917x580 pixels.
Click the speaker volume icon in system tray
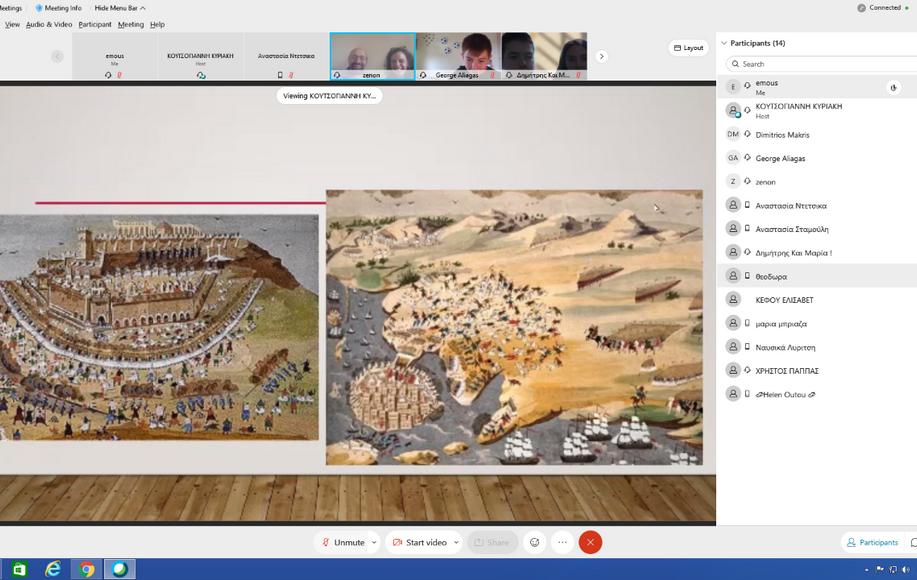(x=905, y=569)
